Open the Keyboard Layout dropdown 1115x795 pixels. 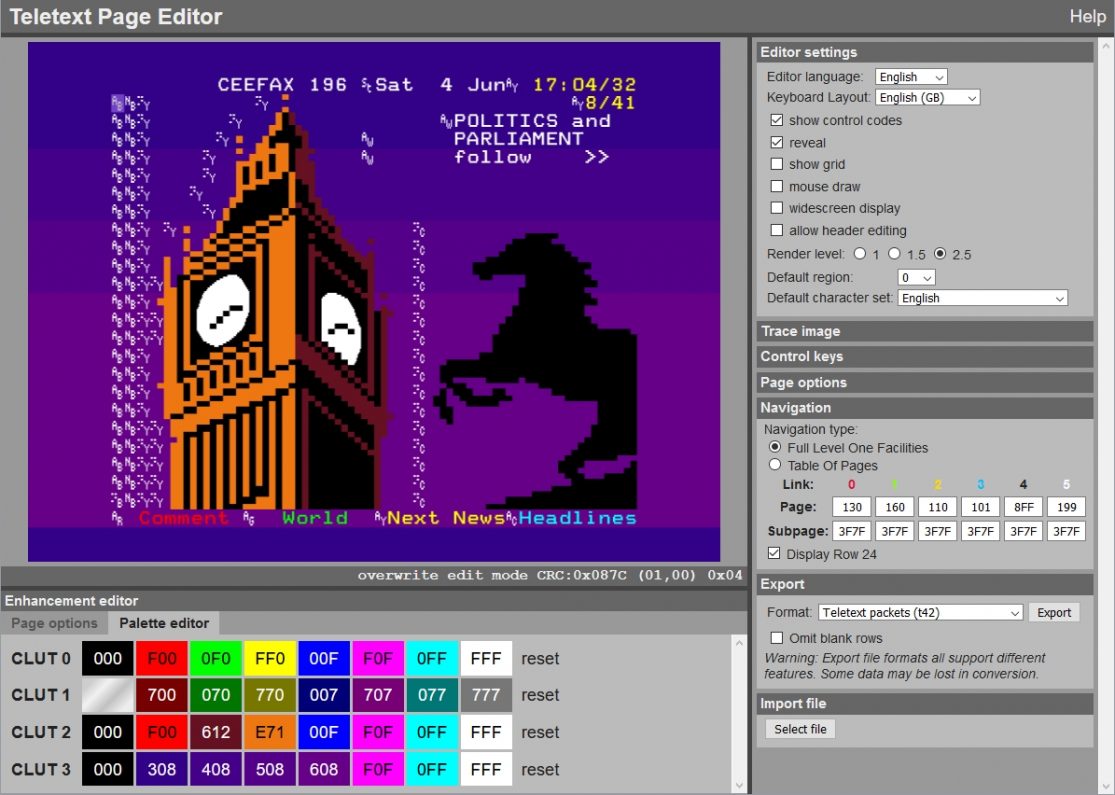pyautogui.click(x=927, y=97)
